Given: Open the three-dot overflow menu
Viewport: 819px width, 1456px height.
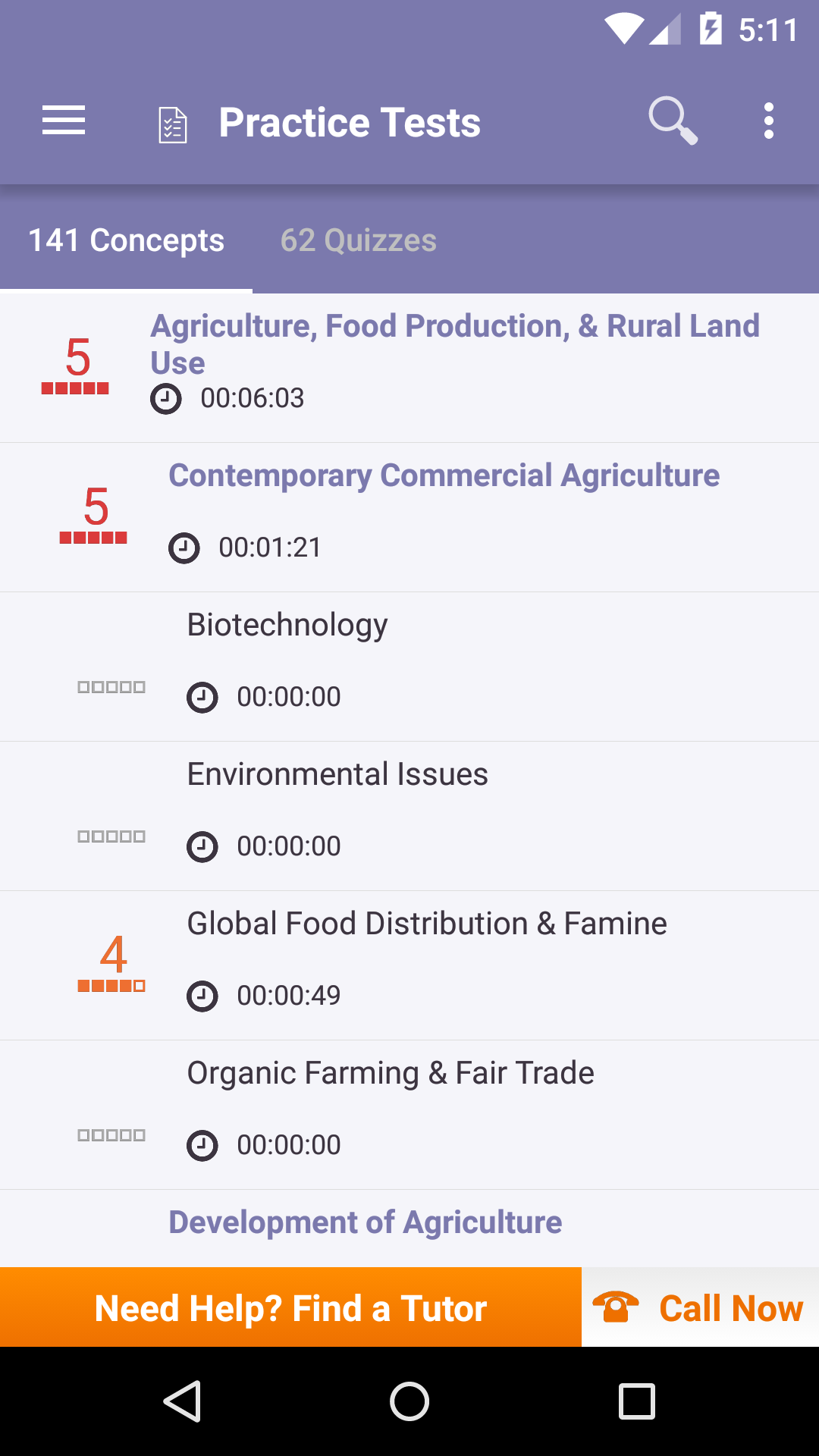Looking at the screenshot, I should [769, 121].
